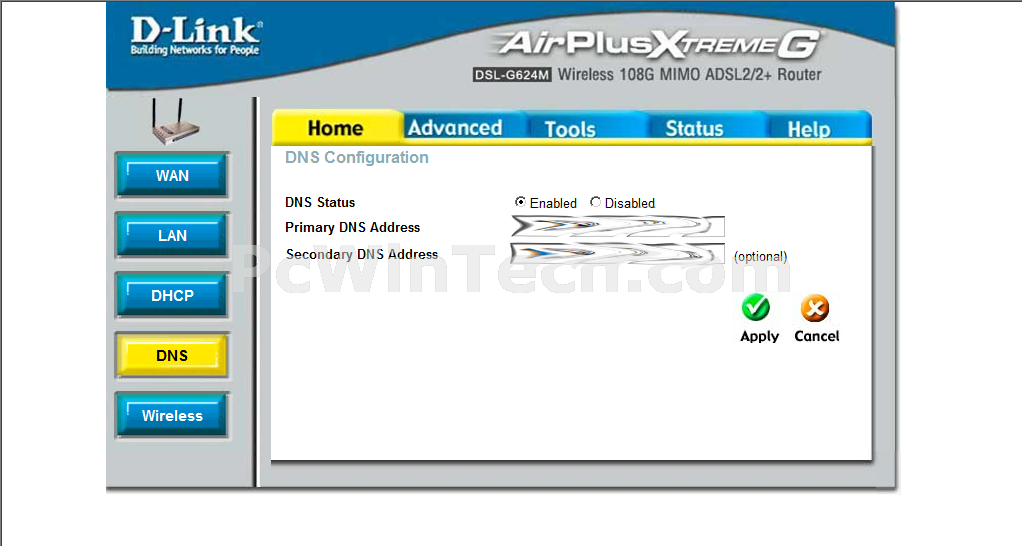
Task: Click the Primary DNS Address field
Action: coord(618,226)
